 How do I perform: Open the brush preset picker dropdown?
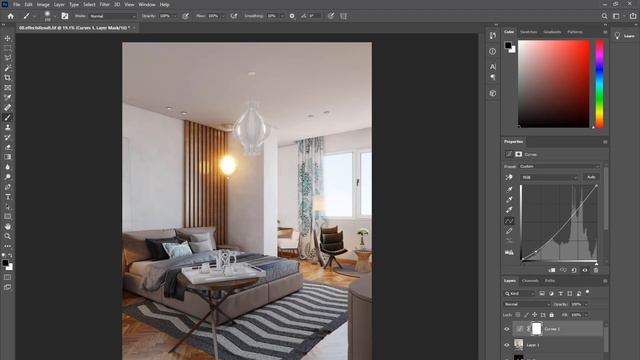55,16
